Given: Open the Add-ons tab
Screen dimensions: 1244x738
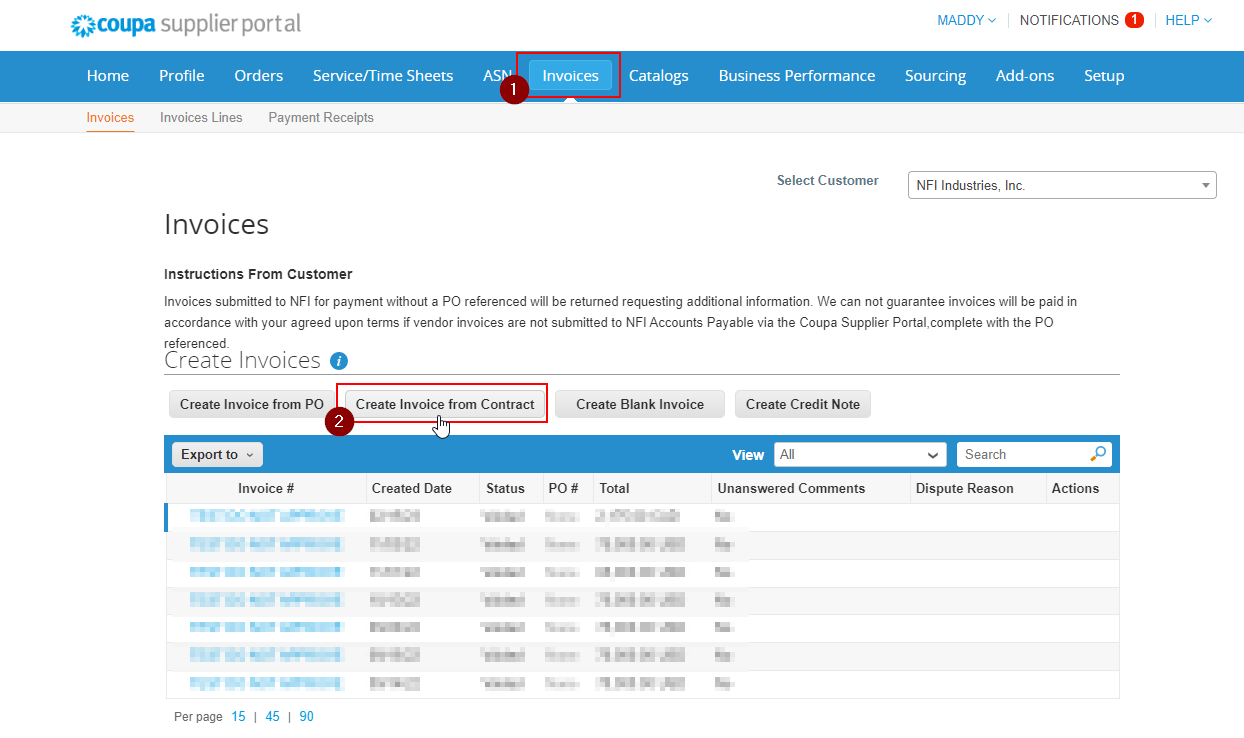Looking at the screenshot, I should tap(1025, 76).
